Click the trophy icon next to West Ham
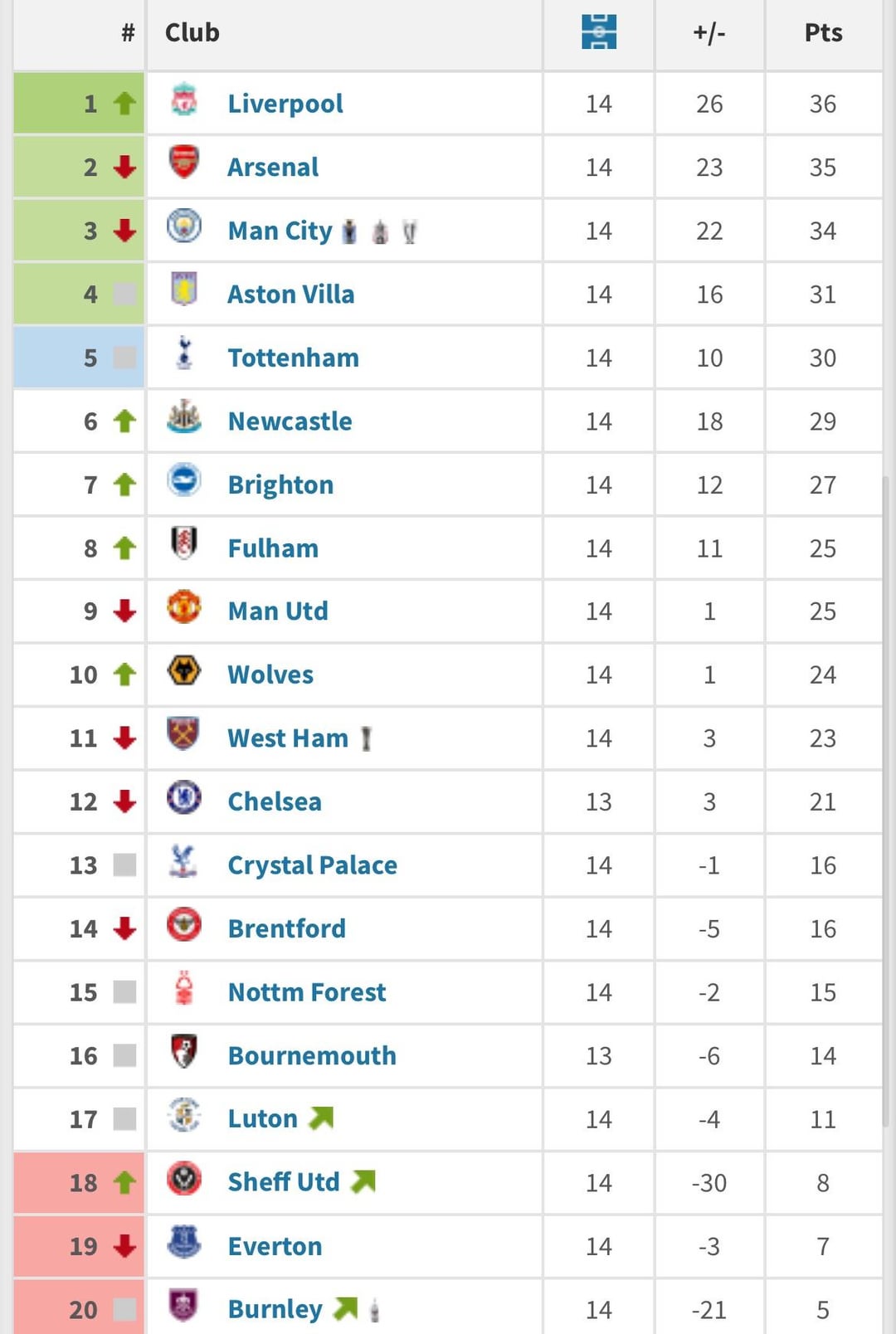Screen dimensions: 896x1334 point(366,738)
